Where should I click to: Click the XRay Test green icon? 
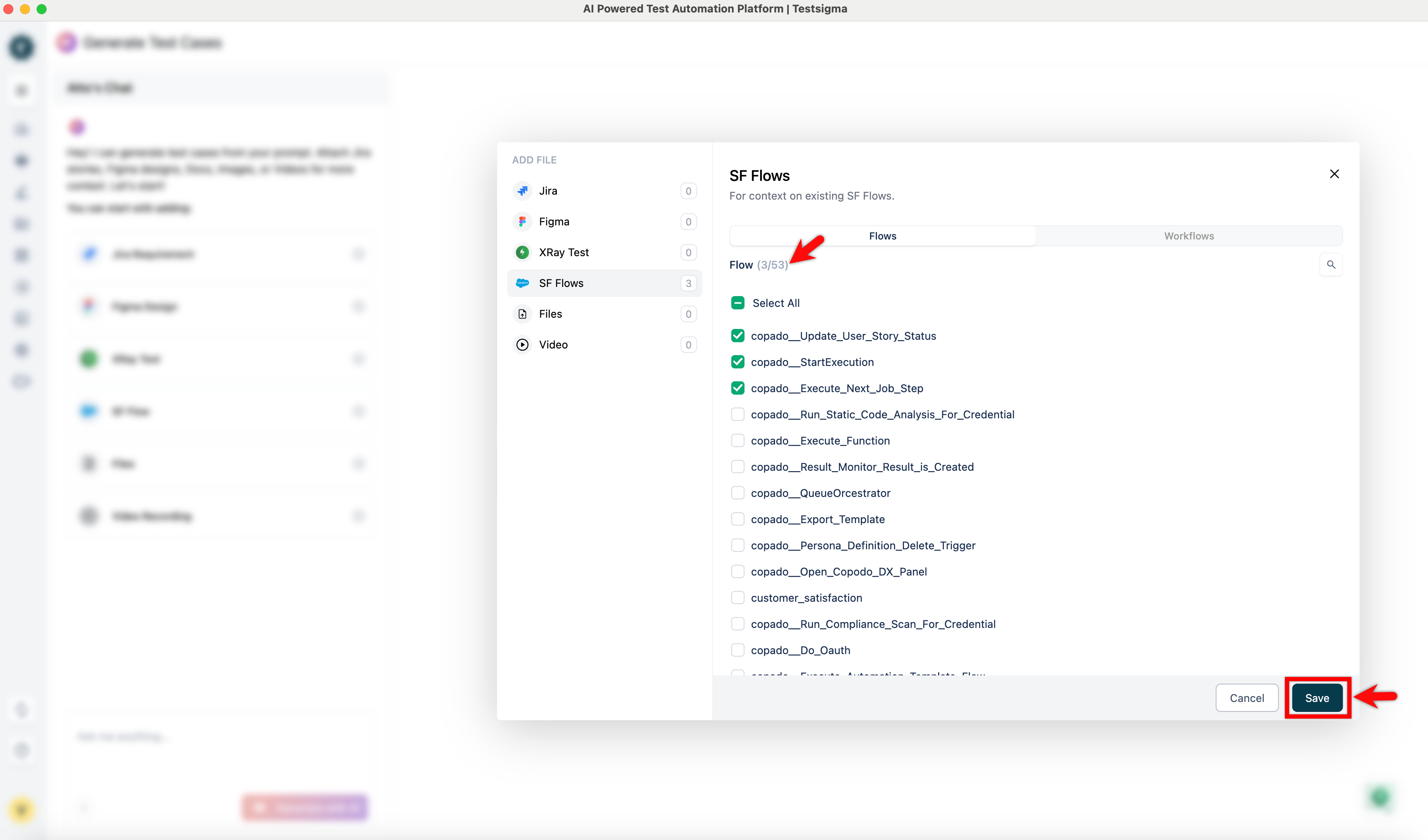[522, 252]
